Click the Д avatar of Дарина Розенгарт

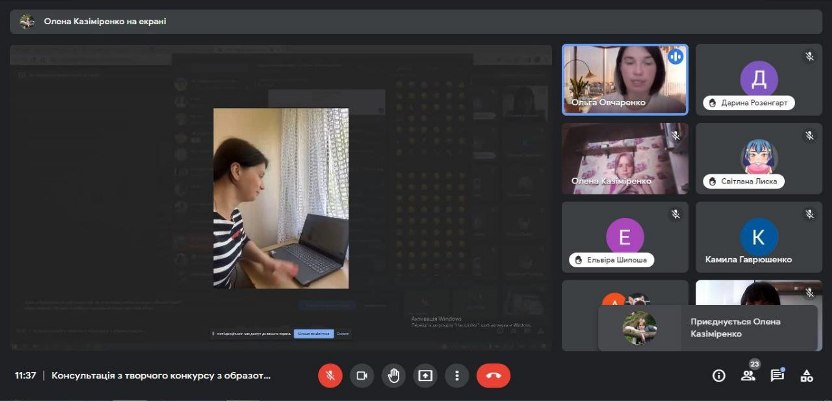pos(759,80)
